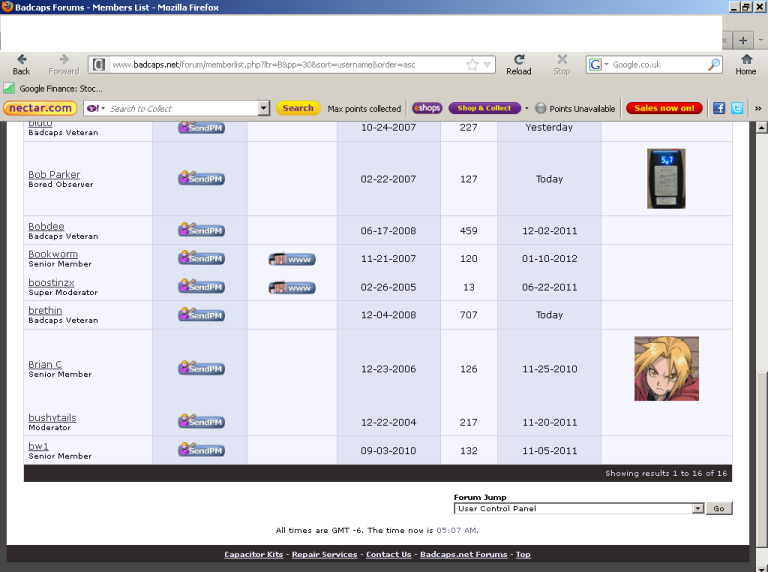Open the eshops toolbar button
Screen dimensions: 768x572
[427, 108]
